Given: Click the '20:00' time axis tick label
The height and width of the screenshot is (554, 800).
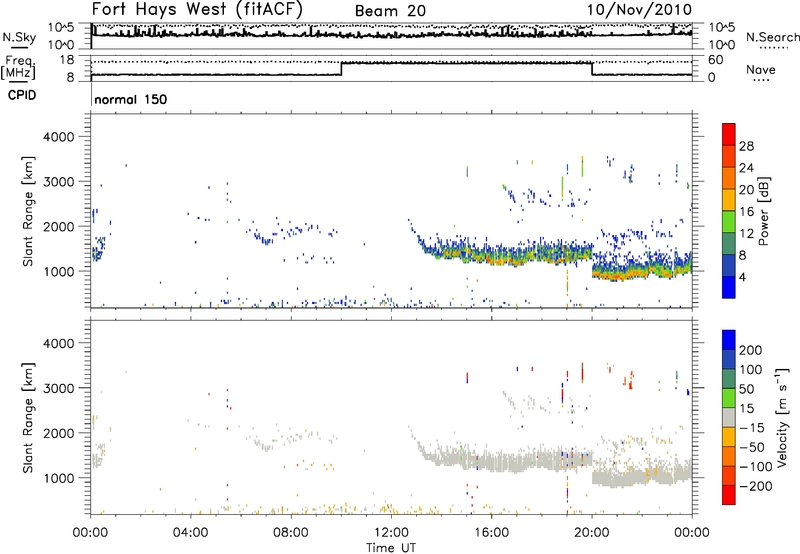Looking at the screenshot, I should 591,533.
